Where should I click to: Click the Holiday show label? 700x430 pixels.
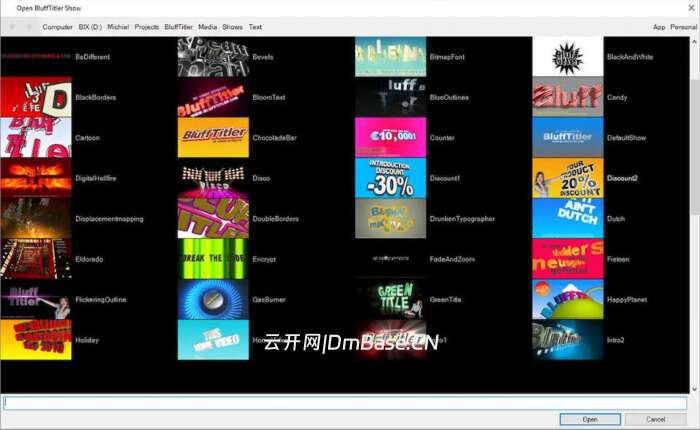(87, 340)
